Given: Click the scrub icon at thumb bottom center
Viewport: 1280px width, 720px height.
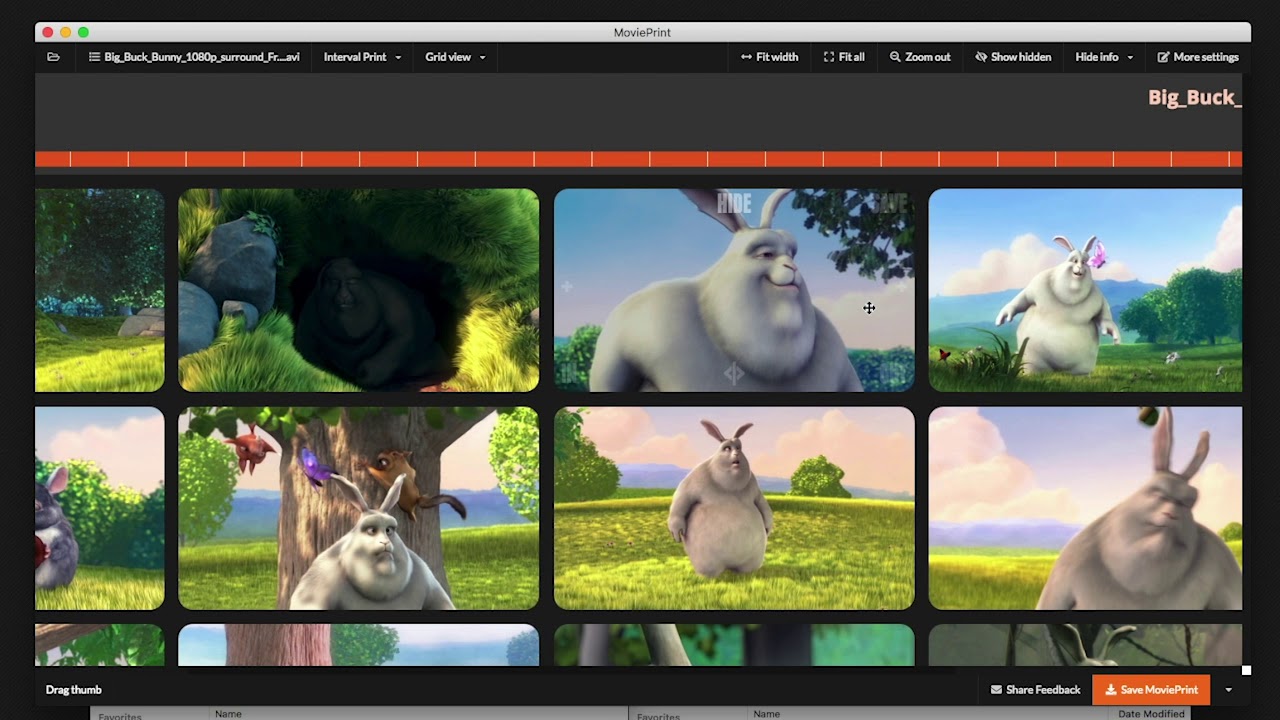Looking at the screenshot, I should [734, 374].
